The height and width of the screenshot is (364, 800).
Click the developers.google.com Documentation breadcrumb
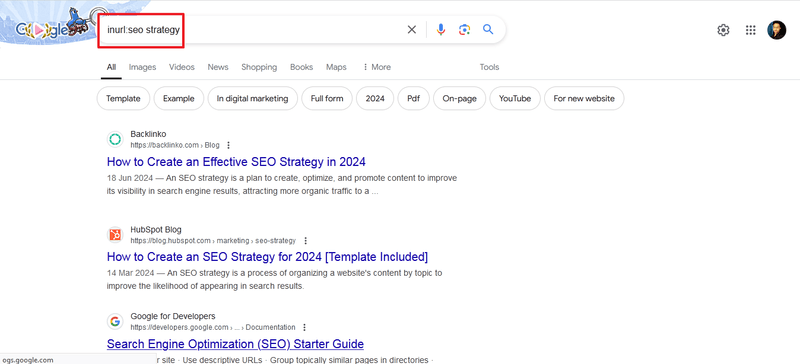pyautogui.click(x=213, y=327)
